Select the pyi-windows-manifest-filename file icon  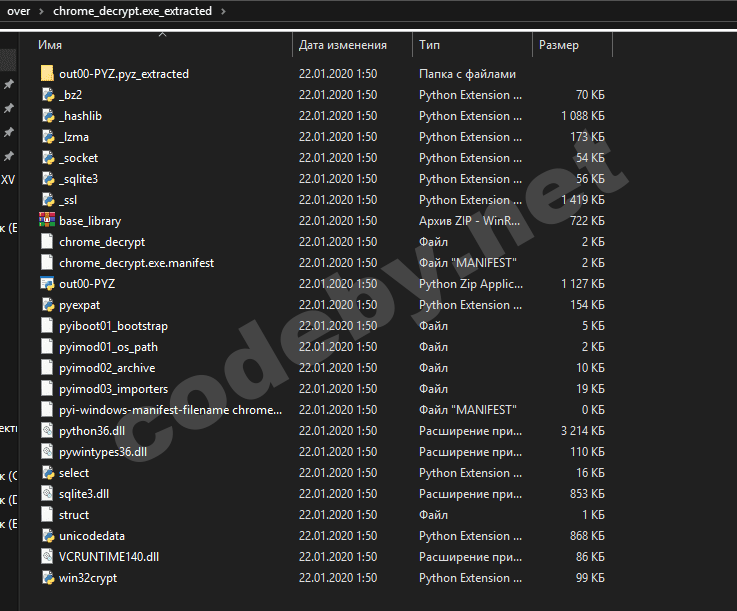[x=47, y=409]
